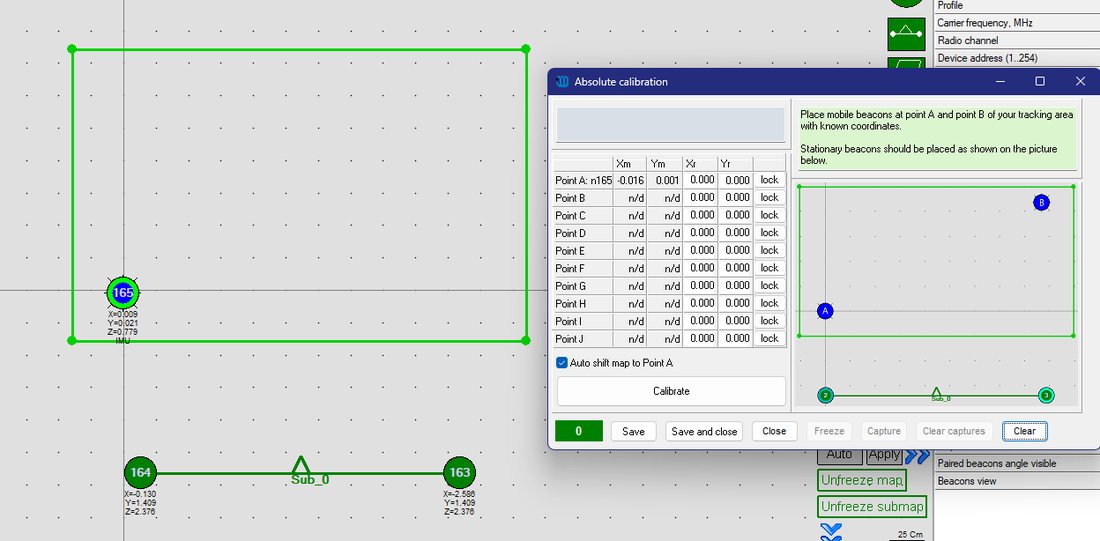This screenshot has width=1100, height=541.
Task: Click lock for Point H row
Action: [x=770, y=302]
